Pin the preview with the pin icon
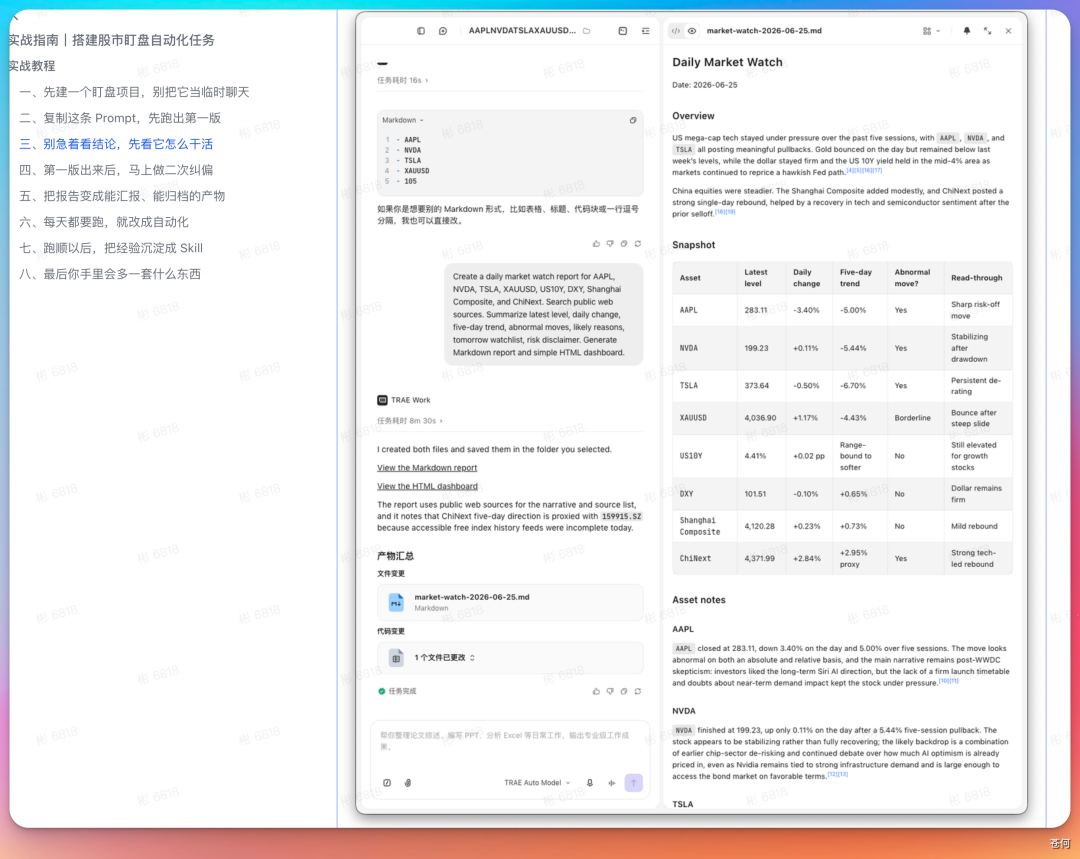 point(966,31)
